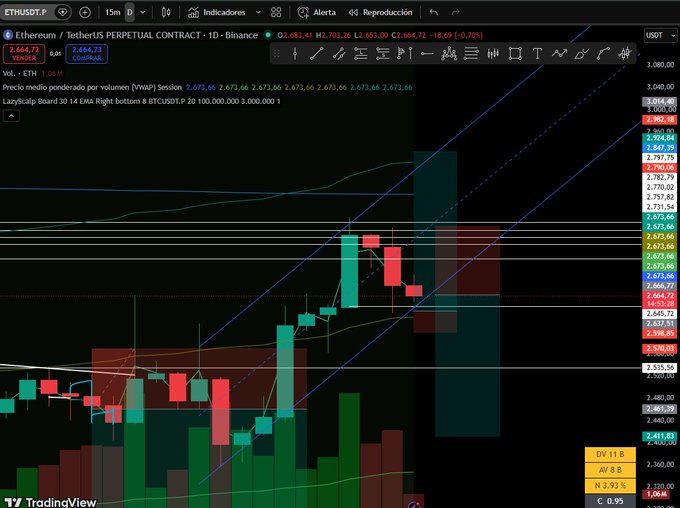Click the 2.461,39 grey price label

tap(660, 409)
